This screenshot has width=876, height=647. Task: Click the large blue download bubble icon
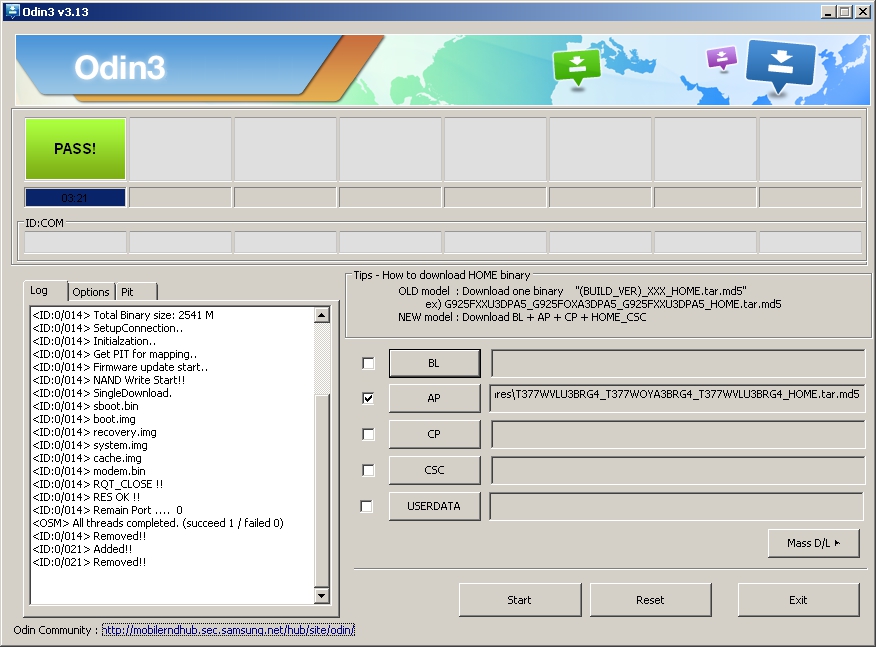pos(780,65)
